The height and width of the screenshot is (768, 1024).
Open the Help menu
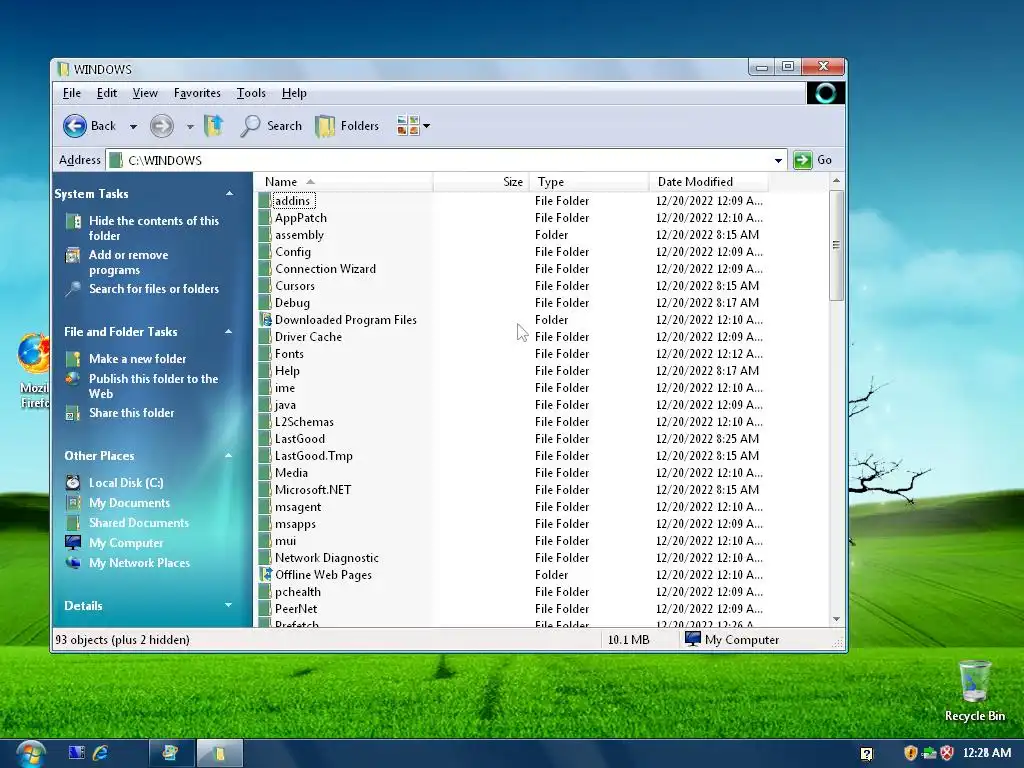click(x=294, y=93)
